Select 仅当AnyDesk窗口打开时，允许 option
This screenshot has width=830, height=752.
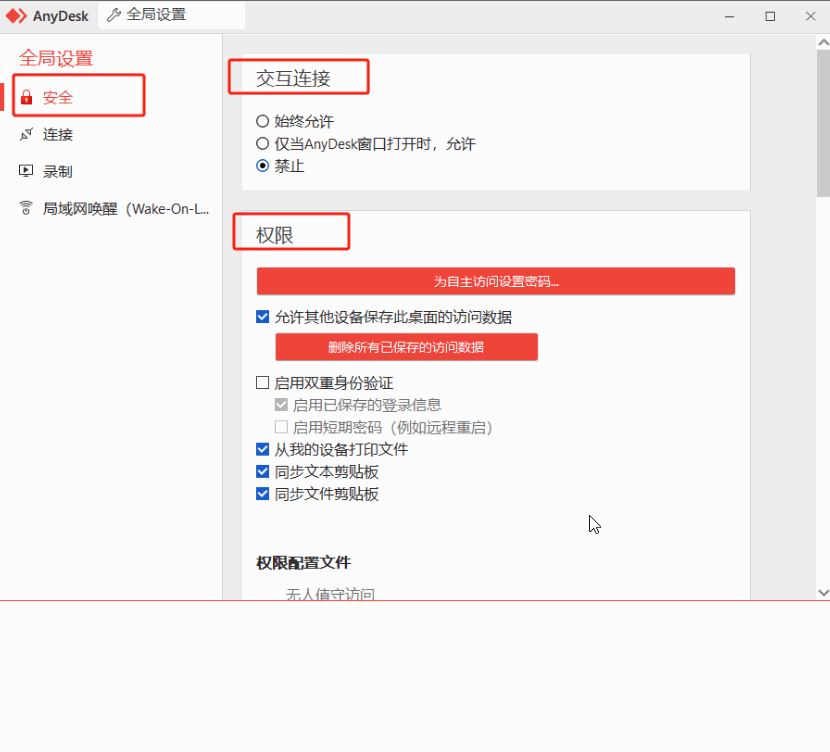[x=263, y=141]
